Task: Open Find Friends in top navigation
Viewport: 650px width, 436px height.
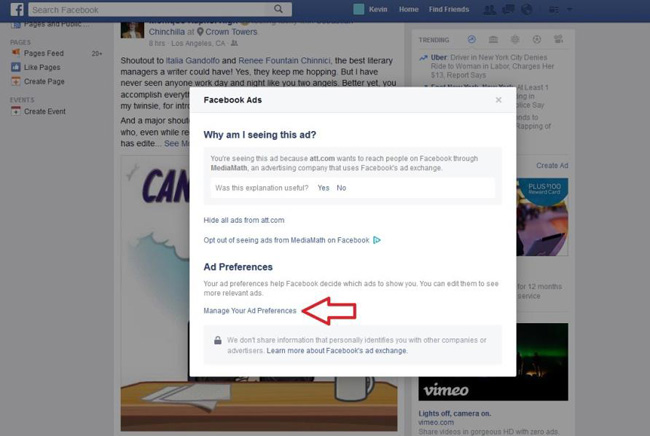Action: pos(448,9)
